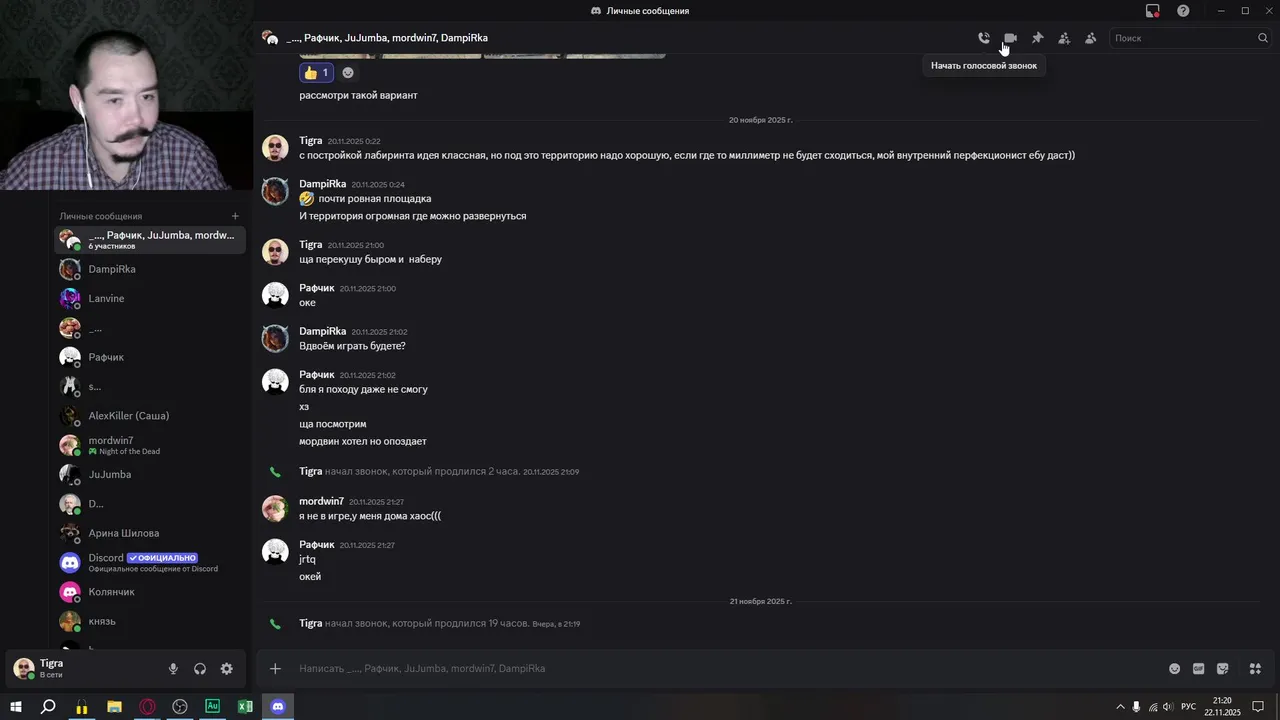Open the GIF picker
Image resolution: width=1280 pixels, height=720 pixels.
1198,669
